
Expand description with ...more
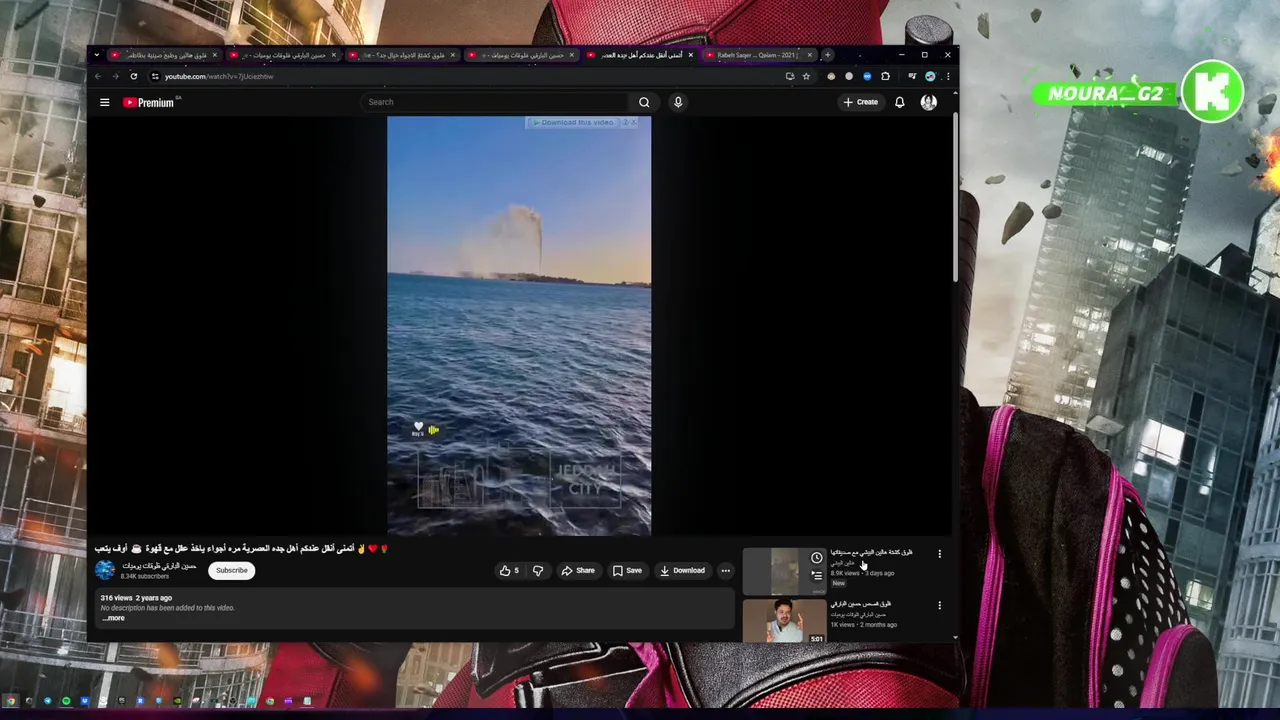click(113, 618)
